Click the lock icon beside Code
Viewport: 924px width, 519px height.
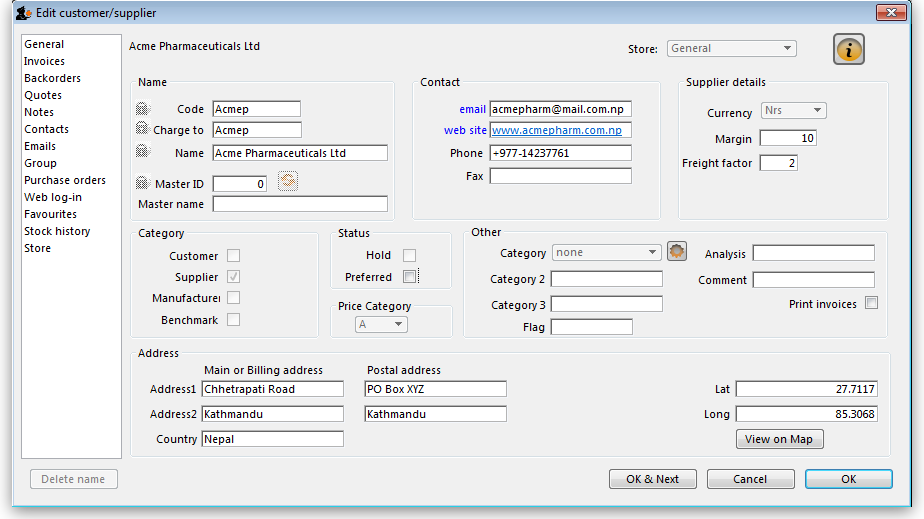click(141, 109)
